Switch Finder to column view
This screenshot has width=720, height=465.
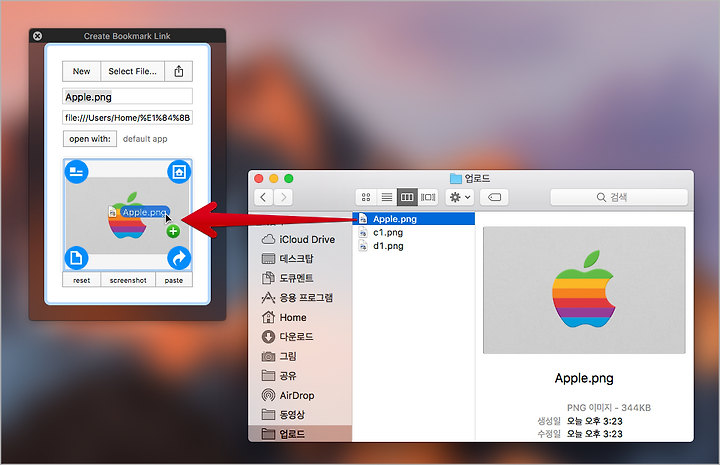[x=407, y=197]
